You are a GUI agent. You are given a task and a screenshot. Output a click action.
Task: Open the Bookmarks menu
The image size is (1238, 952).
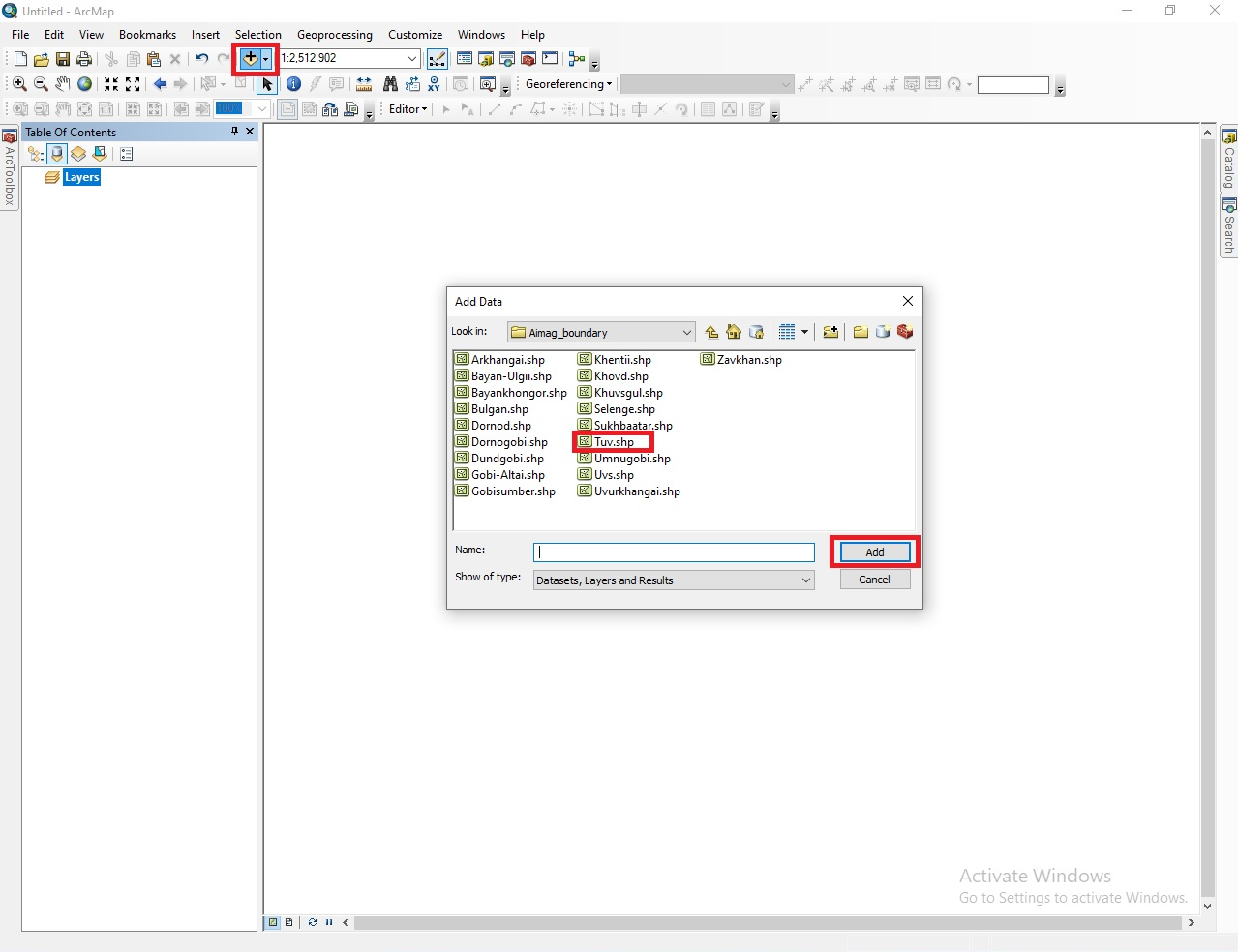[x=147, y=34]
